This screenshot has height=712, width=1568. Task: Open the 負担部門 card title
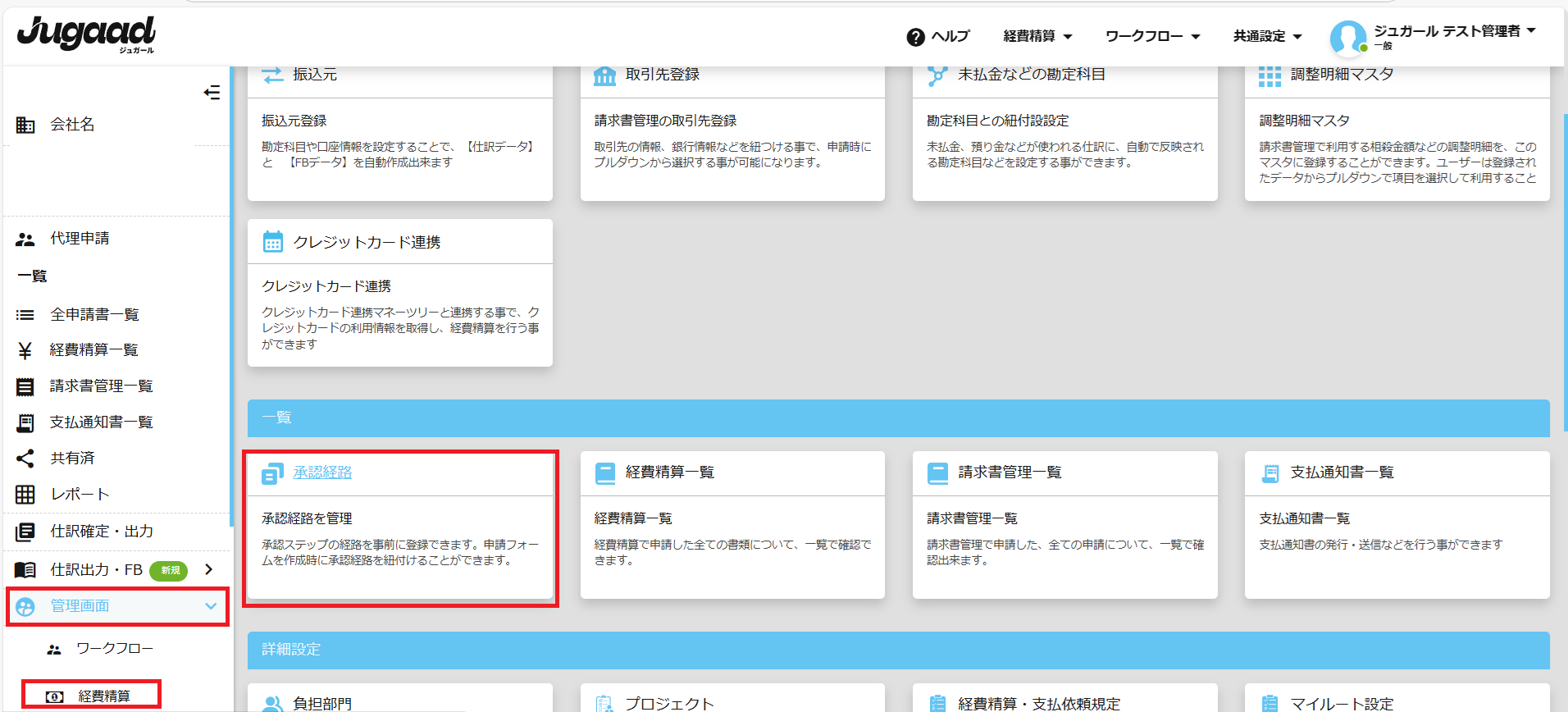322,704
